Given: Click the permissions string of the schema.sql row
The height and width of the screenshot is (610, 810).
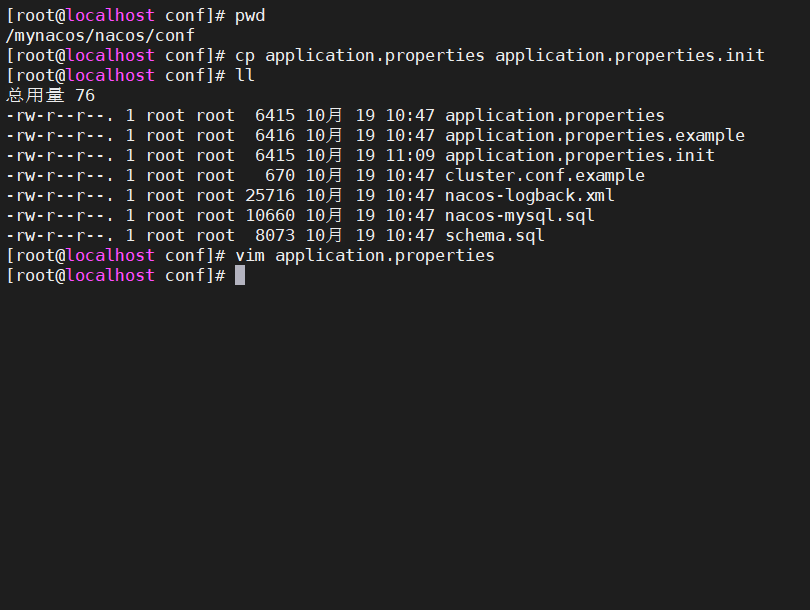Looking at the screenshot, I should pyautogui.click(x=60, y=235).
